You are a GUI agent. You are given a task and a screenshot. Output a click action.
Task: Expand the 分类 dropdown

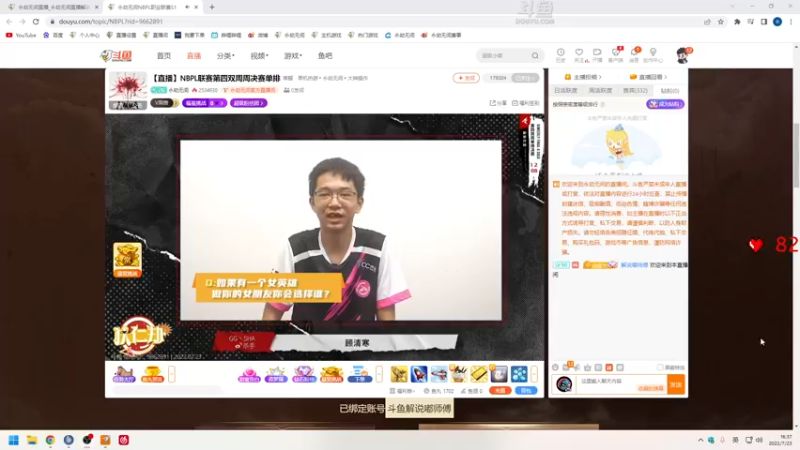tap(226, 56)
